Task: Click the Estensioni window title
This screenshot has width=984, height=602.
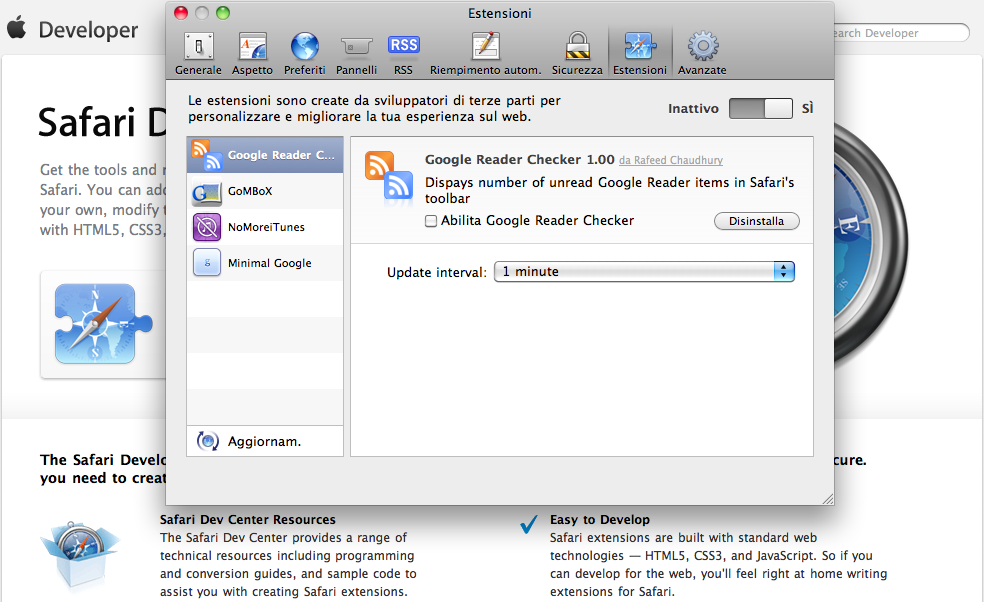Action: pyautogui.click(x=500, y=13)
